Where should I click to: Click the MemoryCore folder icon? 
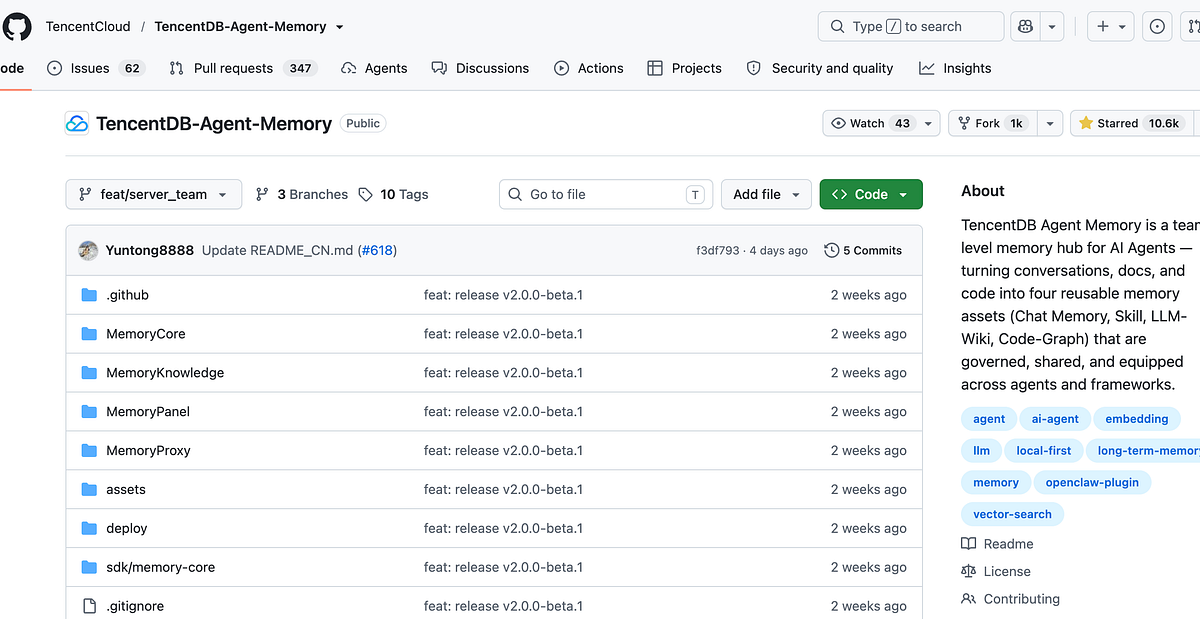[x=89, y=334]
